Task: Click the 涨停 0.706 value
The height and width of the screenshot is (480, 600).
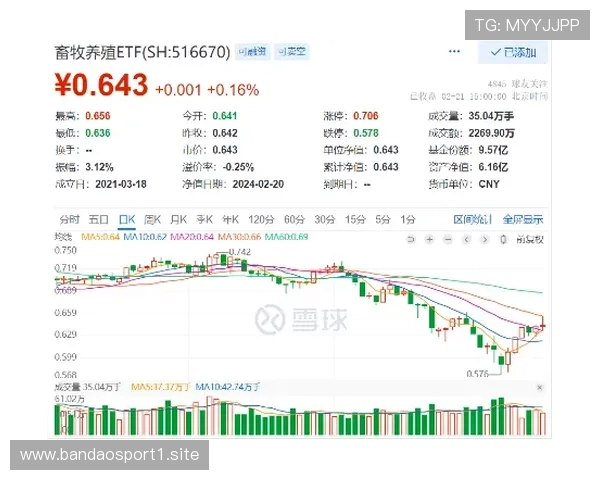Action: pos(366,116)
